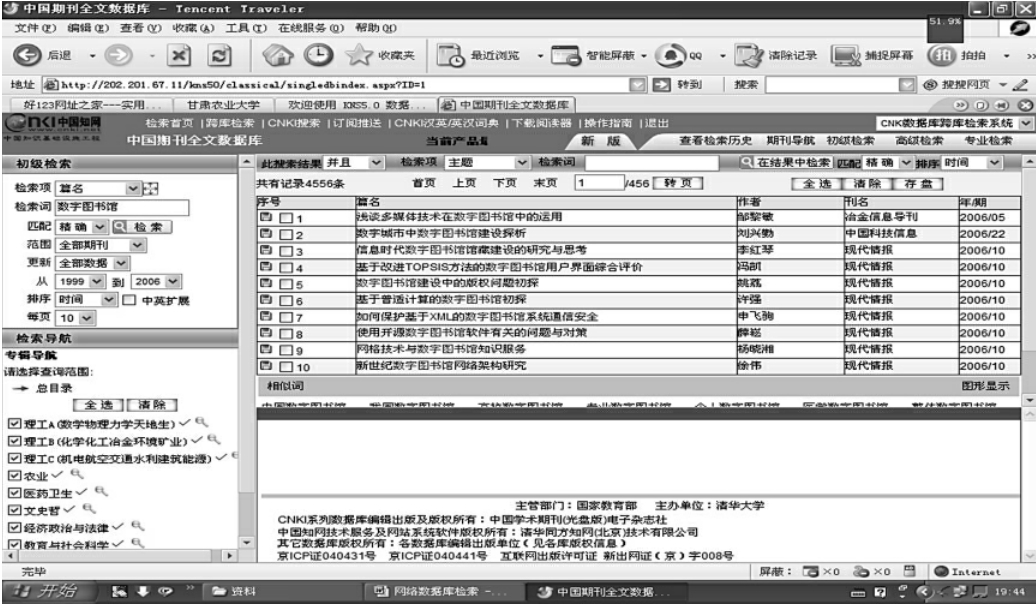This screenshot has height=604, width=1036.
Task: Click the 检索 search button
Action: [142, 227]
